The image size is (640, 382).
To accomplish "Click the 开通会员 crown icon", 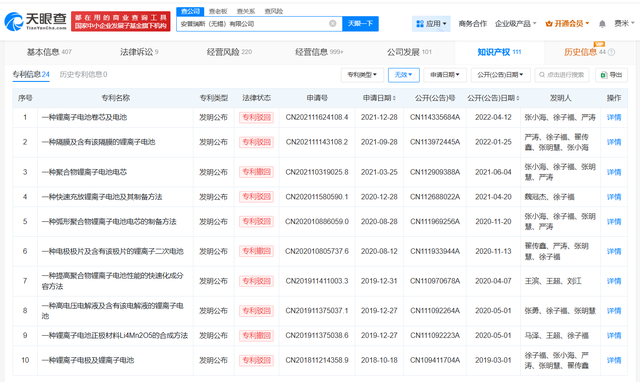I will pyautogui.click(x=549, y=24).
